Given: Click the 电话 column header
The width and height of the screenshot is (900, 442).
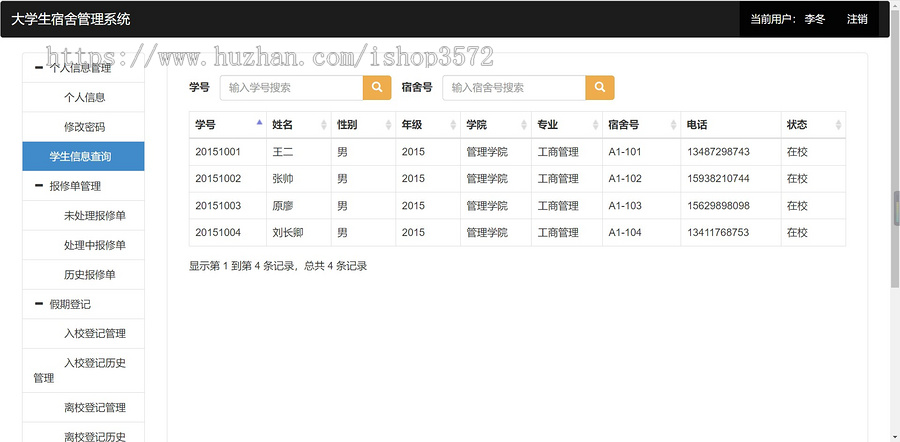Looking at the screenshot, I should [x=731, y=125].
